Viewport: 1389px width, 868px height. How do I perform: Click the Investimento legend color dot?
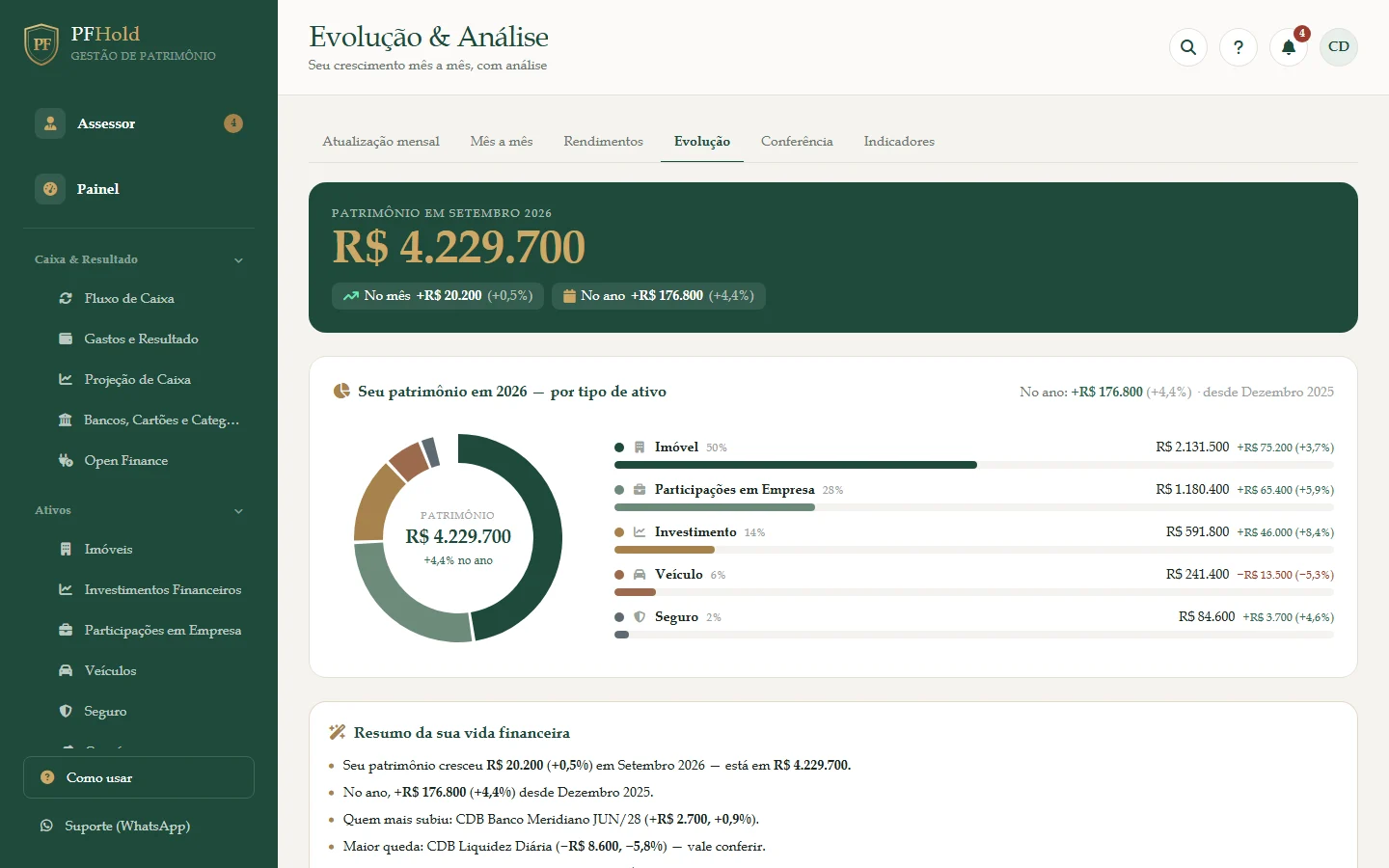[619, 532]
